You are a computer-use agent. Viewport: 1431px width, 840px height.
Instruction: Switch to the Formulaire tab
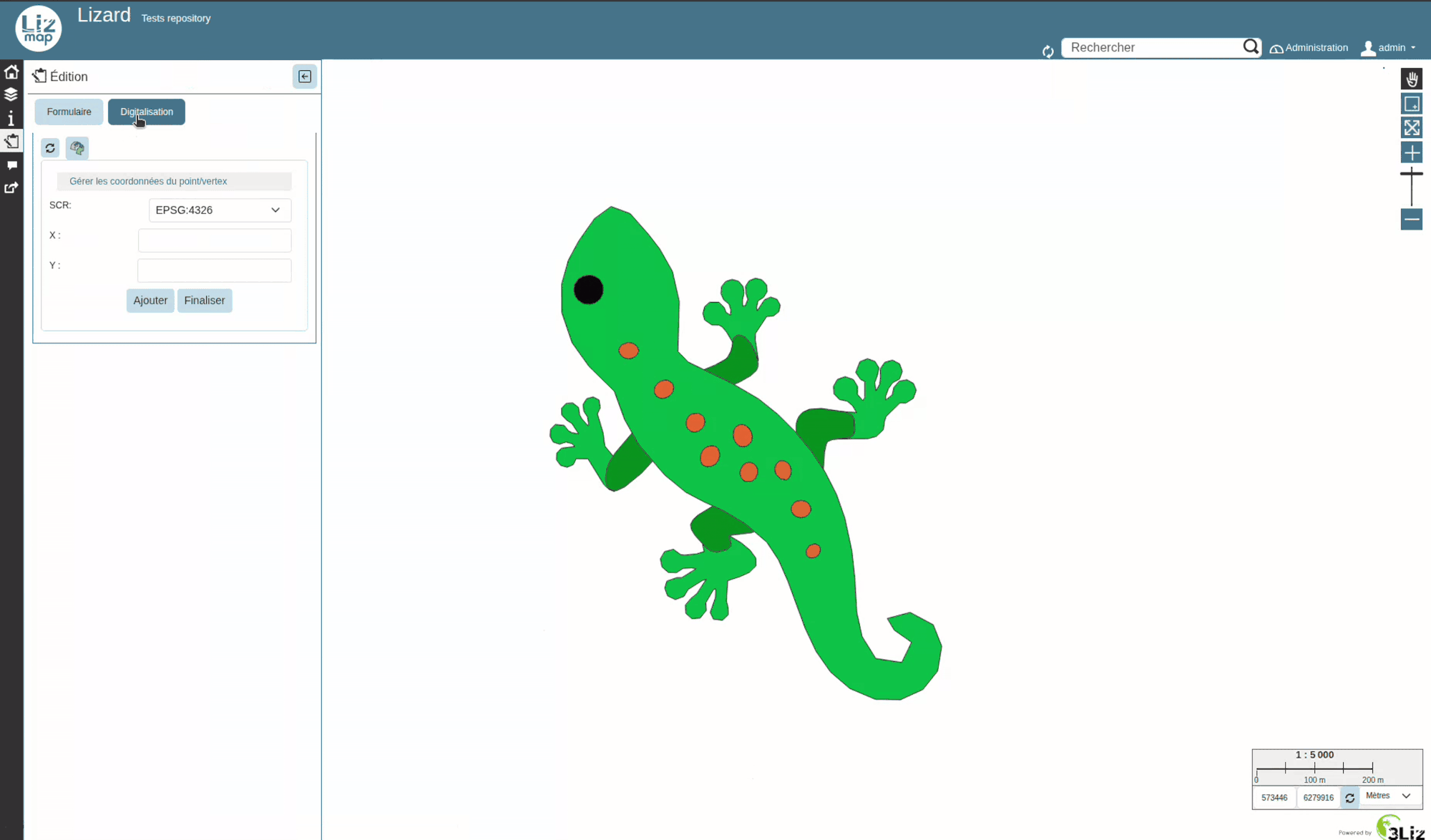69,112
